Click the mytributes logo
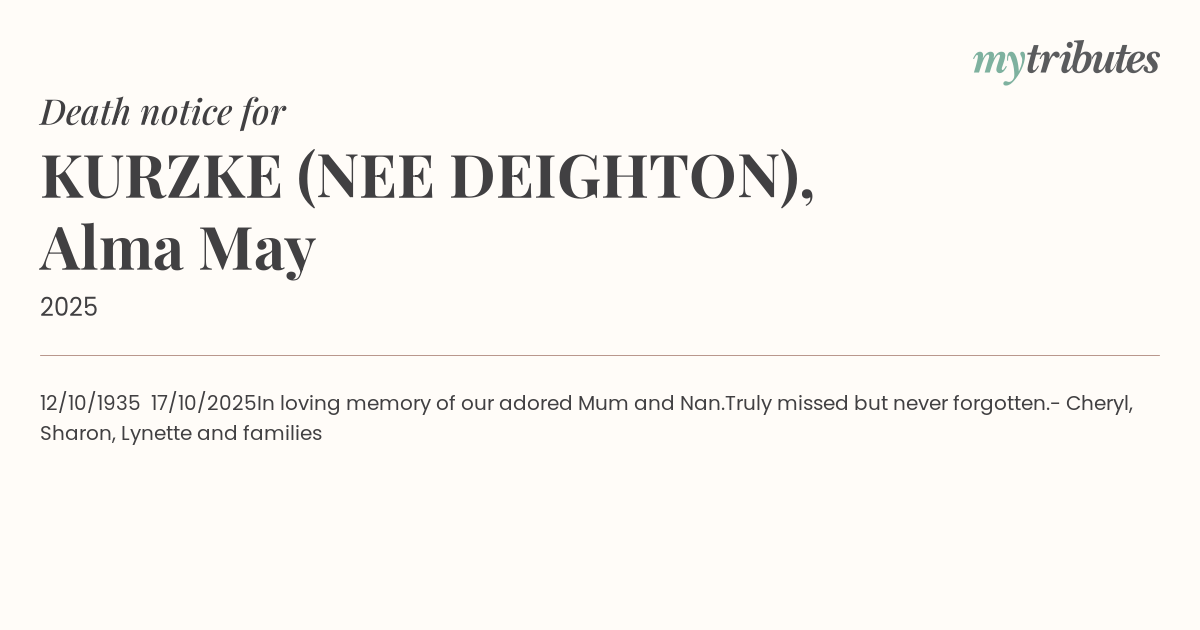The height and width of the screenshot is (630, 1200). click(1066, 60)
